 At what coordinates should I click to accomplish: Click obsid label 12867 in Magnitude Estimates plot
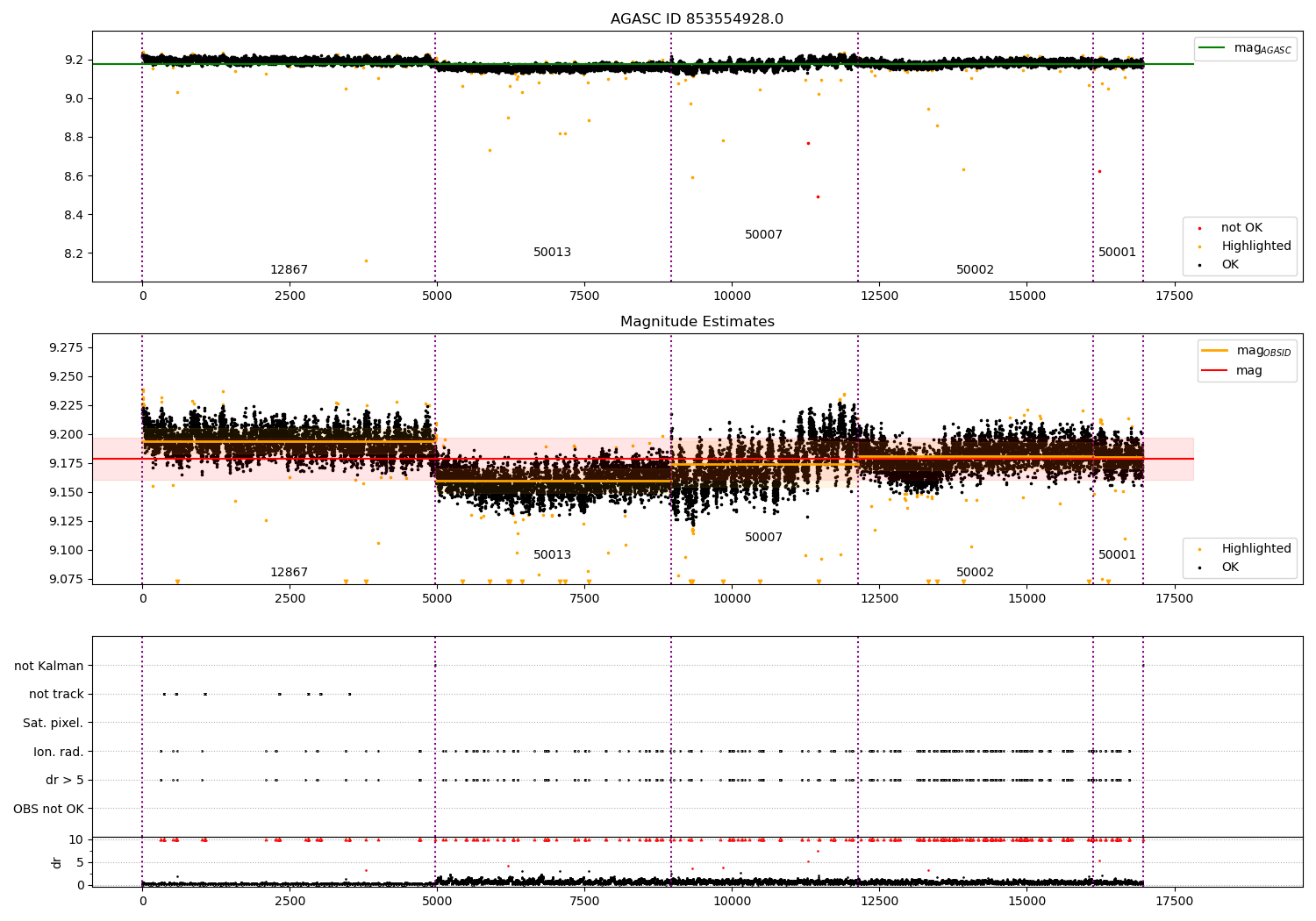[289, 573]
